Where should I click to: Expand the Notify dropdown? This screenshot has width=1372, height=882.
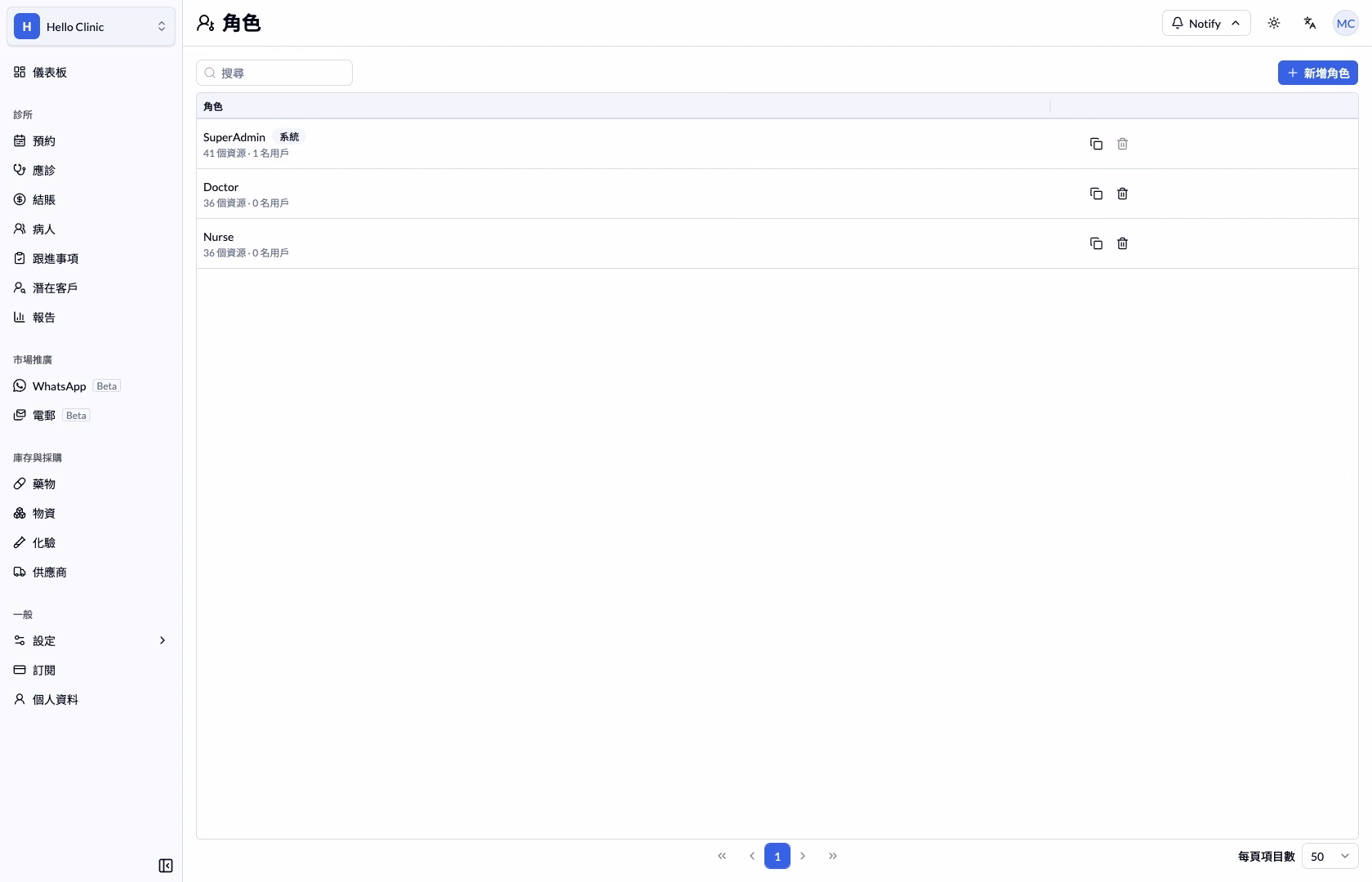point(1206,23)
